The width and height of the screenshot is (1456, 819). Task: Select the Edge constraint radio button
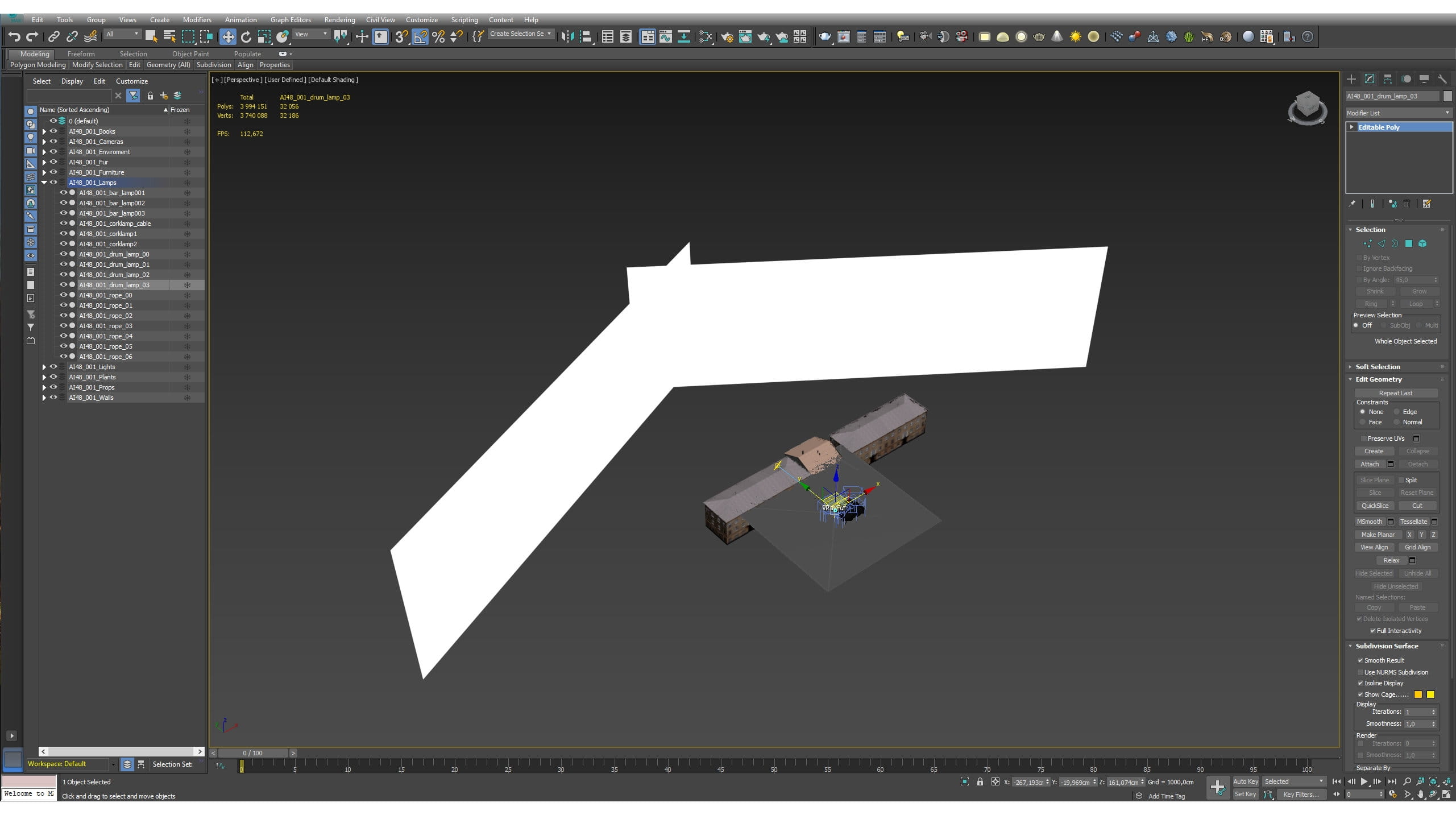pyautogui.click(x=1396, y=412)
